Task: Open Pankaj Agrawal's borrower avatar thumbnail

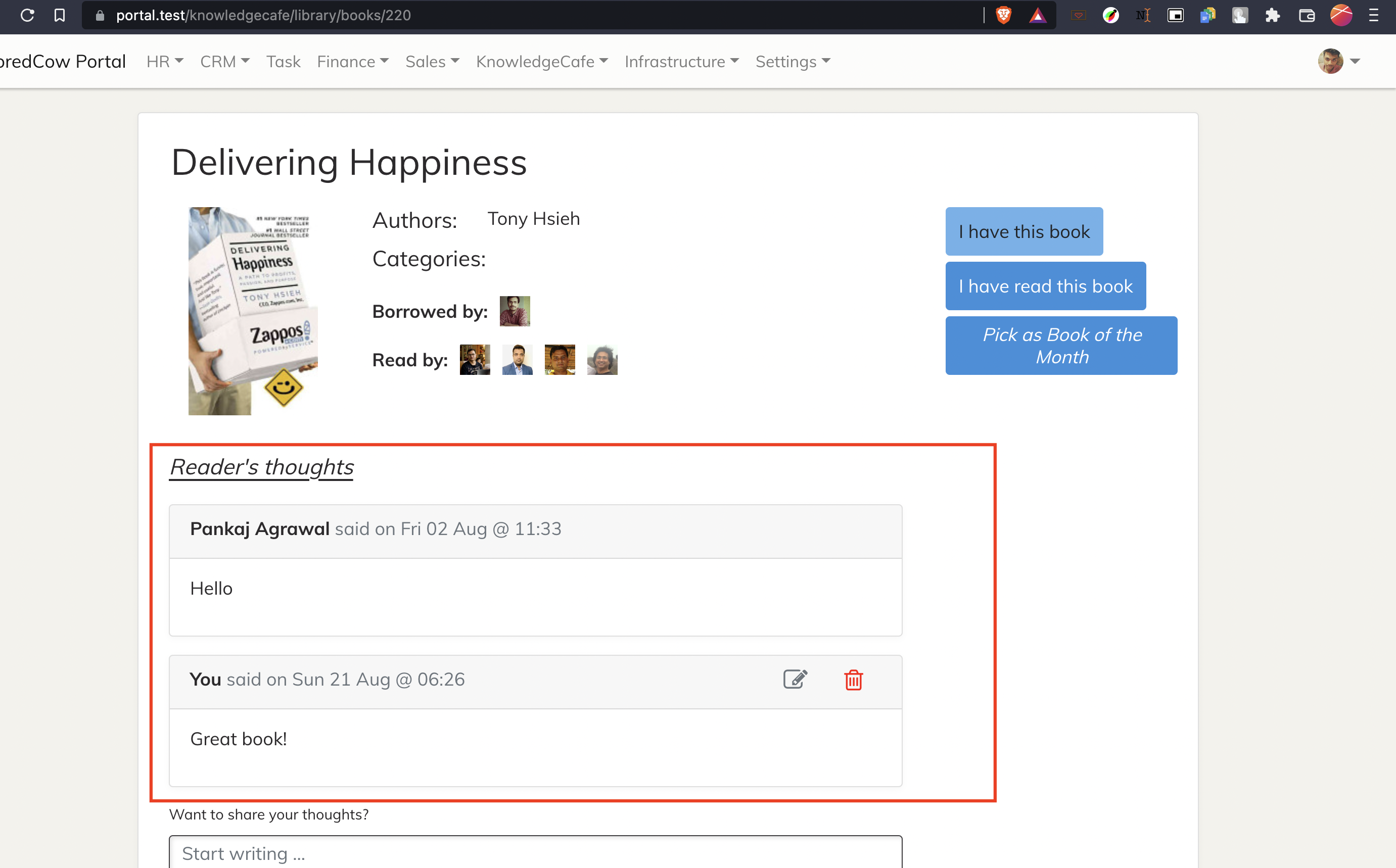Action: 515,311
